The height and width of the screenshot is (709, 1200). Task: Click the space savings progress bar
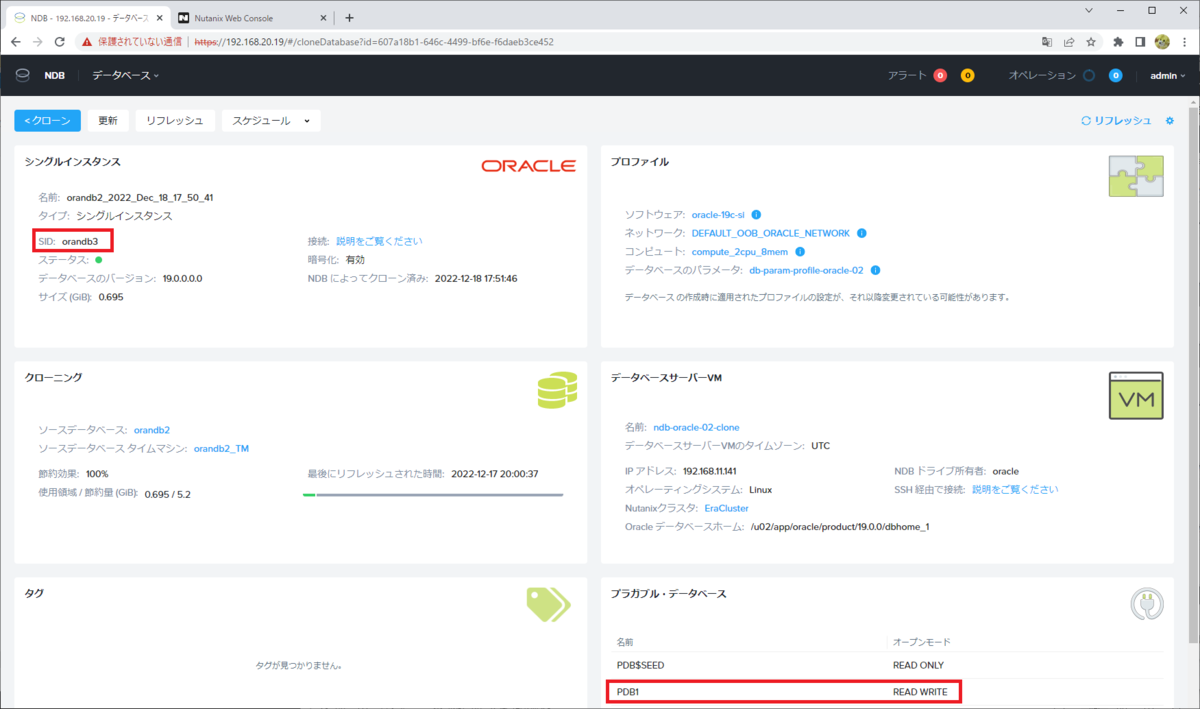[x=433, y=494]
